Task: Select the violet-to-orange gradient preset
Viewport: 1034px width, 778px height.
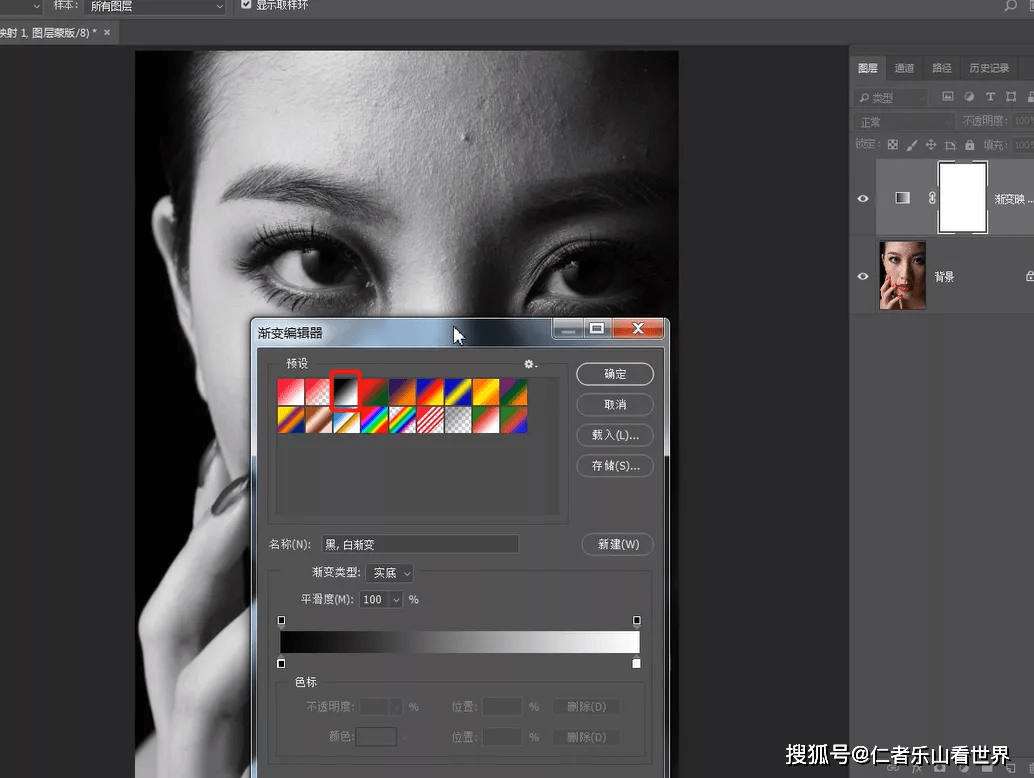Action: click(x=402, y=392)
